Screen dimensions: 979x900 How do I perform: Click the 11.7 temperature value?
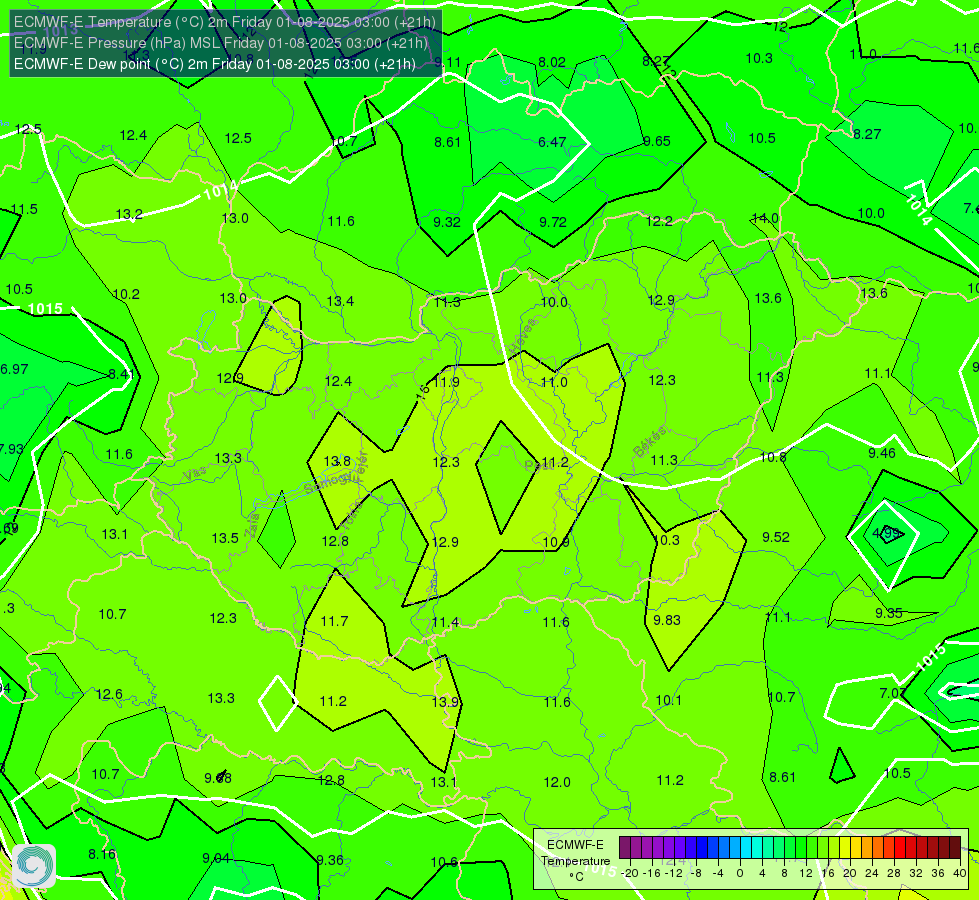click(334, 621)
